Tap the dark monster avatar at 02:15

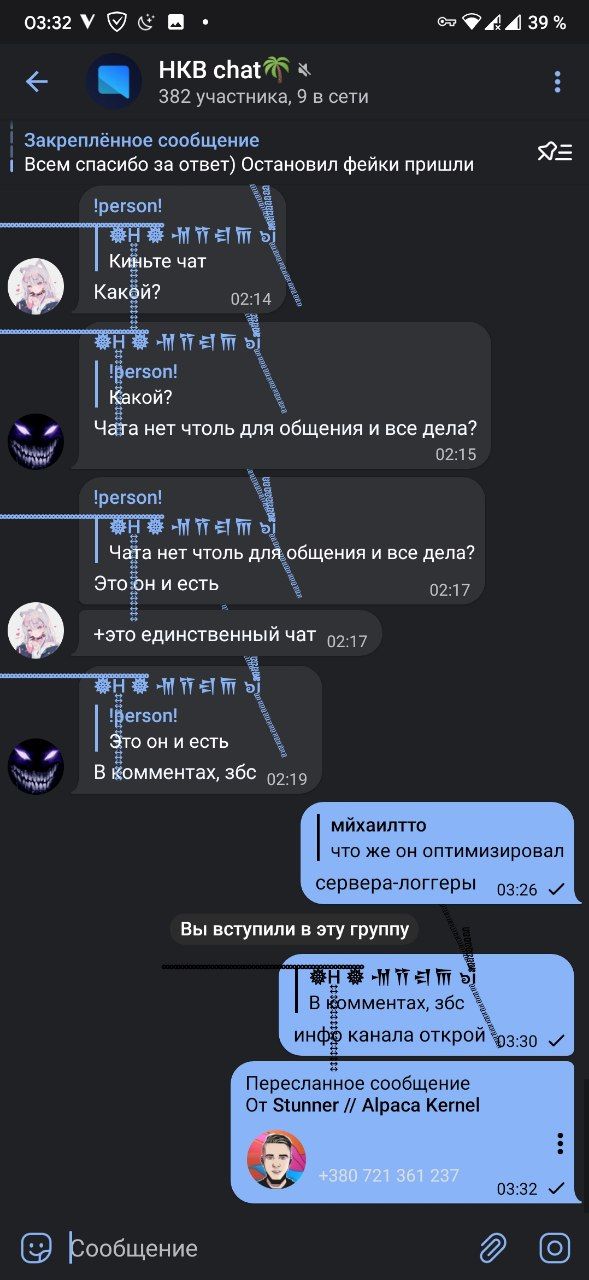coord(36,441)
